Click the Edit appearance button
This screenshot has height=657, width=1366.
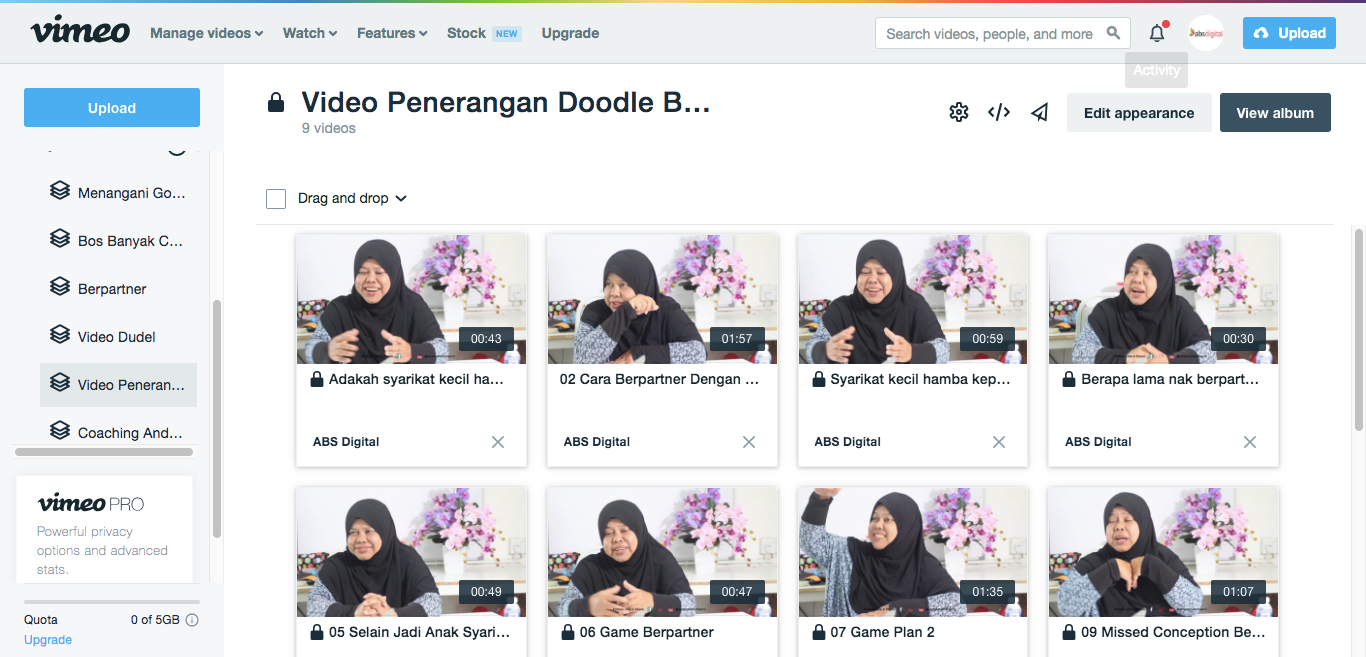[x=1139, y=113]
